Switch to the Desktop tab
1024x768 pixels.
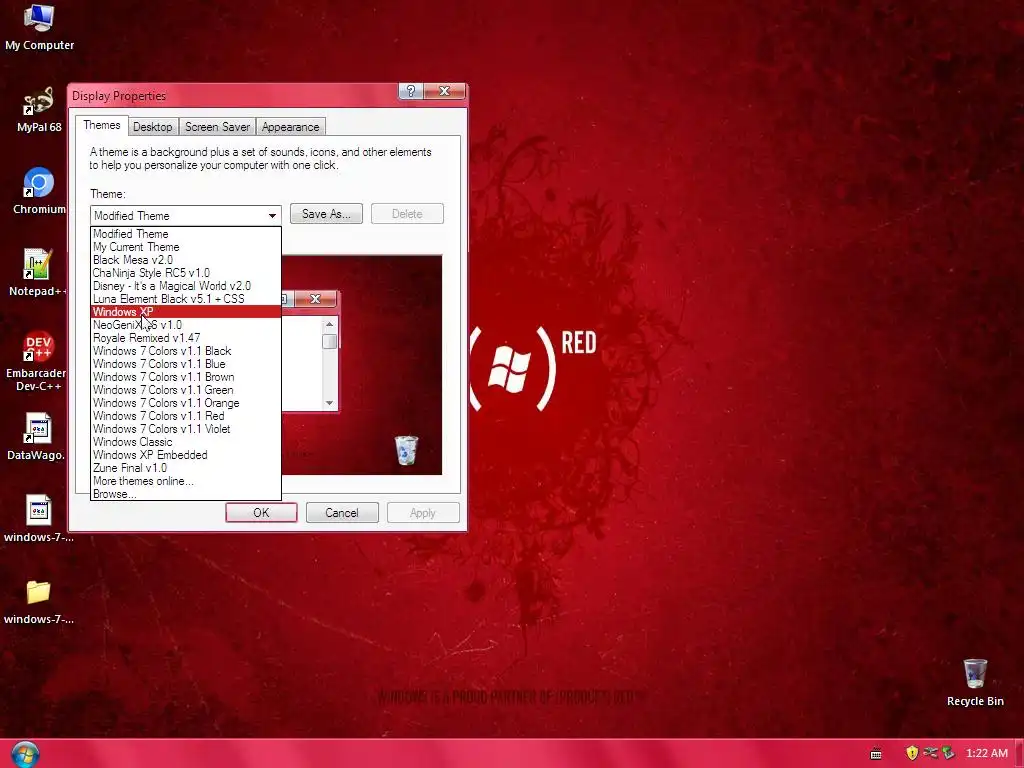tap(153, 127)
